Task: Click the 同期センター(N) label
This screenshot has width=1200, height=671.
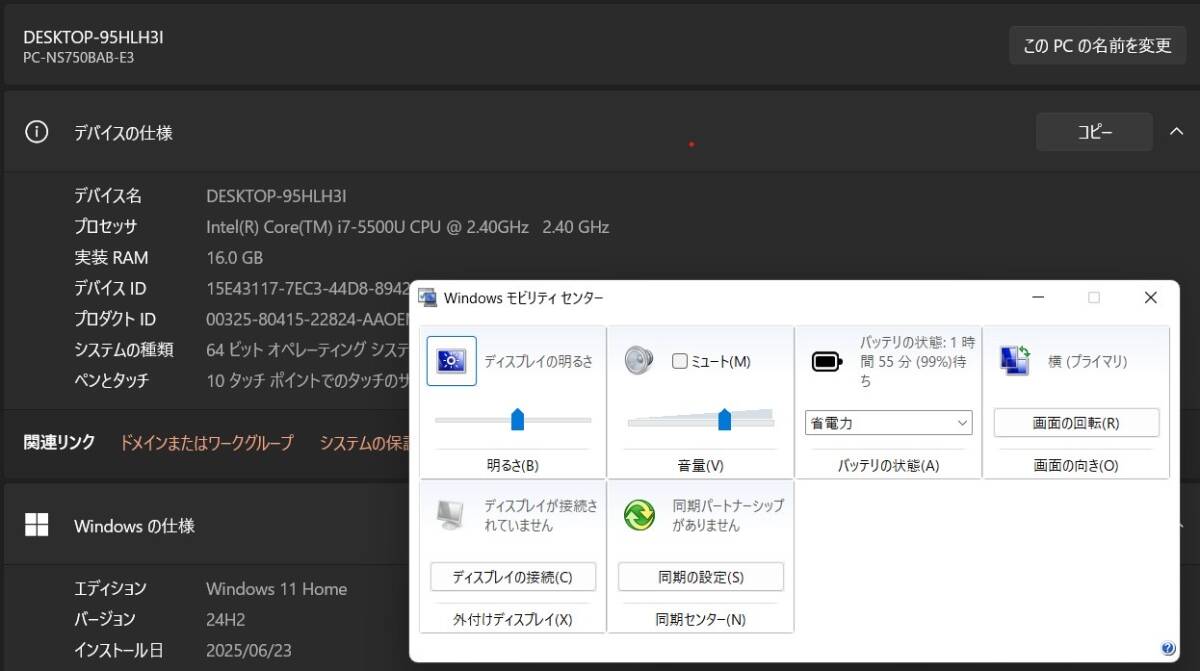Action: point(701,619)
